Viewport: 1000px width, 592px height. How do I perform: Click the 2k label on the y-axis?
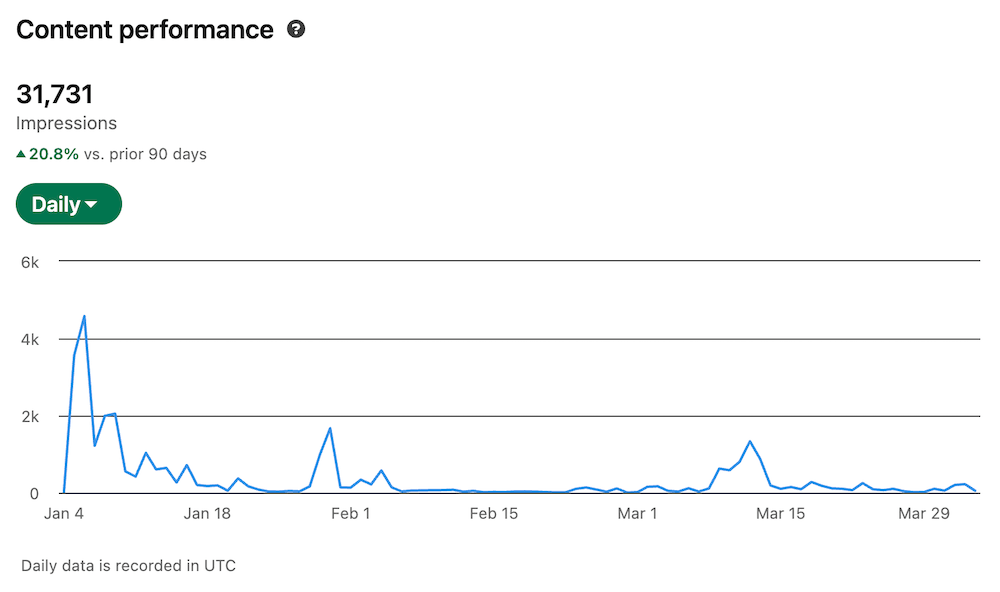click(x=30, y=416)
